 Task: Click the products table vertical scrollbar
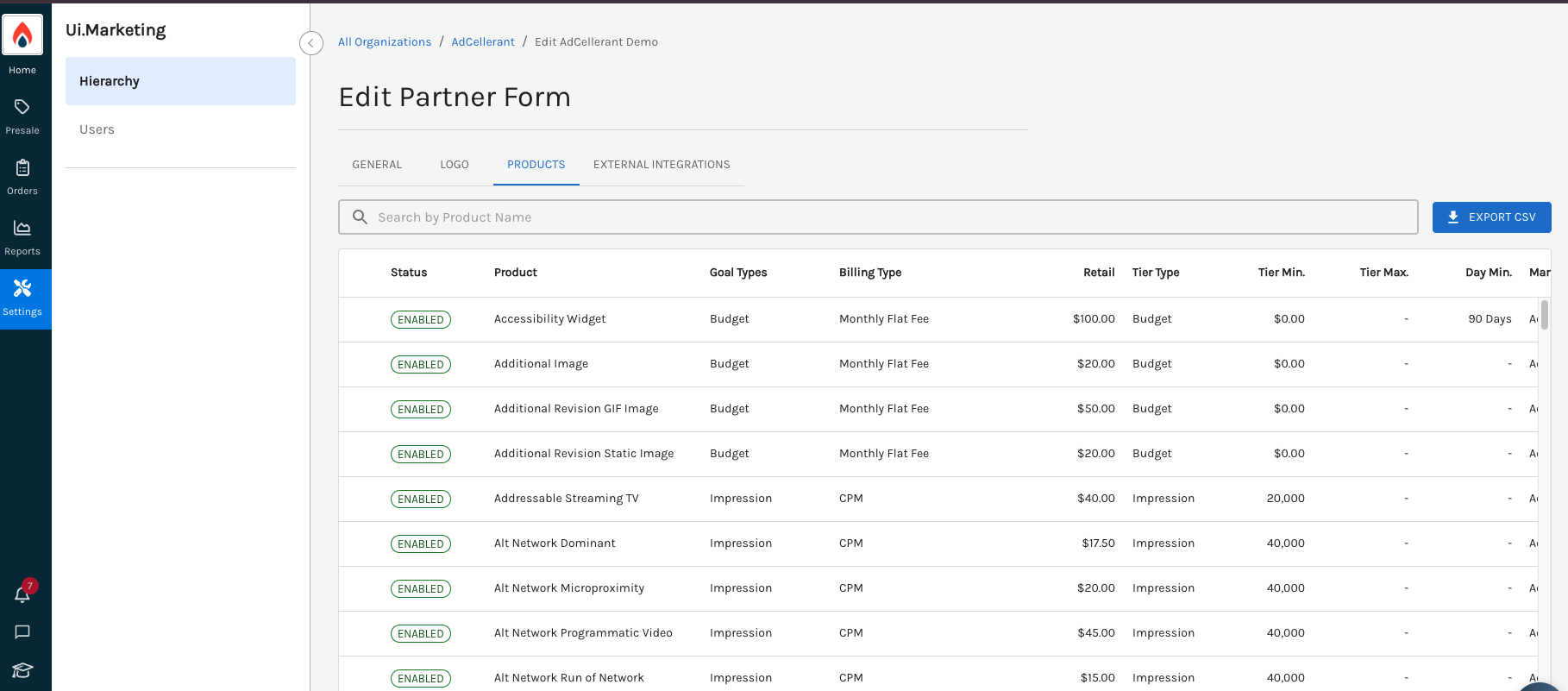click(1544, 315)
